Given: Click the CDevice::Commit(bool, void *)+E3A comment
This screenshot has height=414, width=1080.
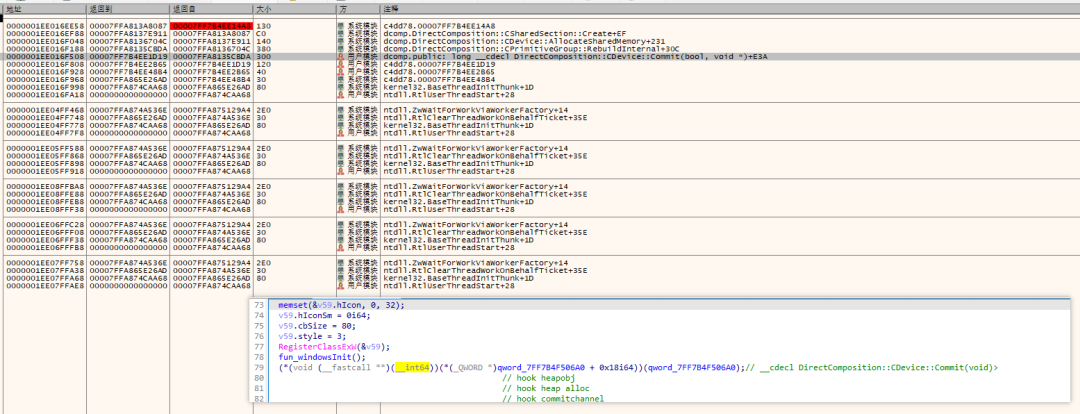Looking at the screenshot, I should (577, 56).
